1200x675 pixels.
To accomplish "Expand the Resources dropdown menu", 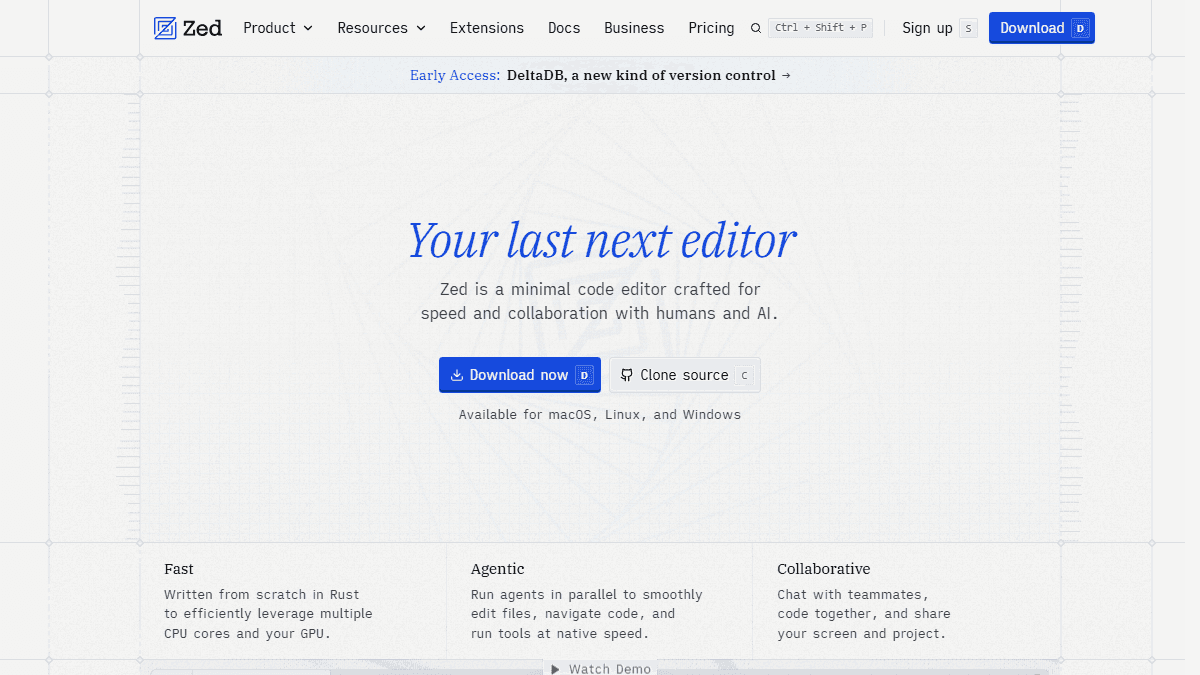I will coord(382,28).
